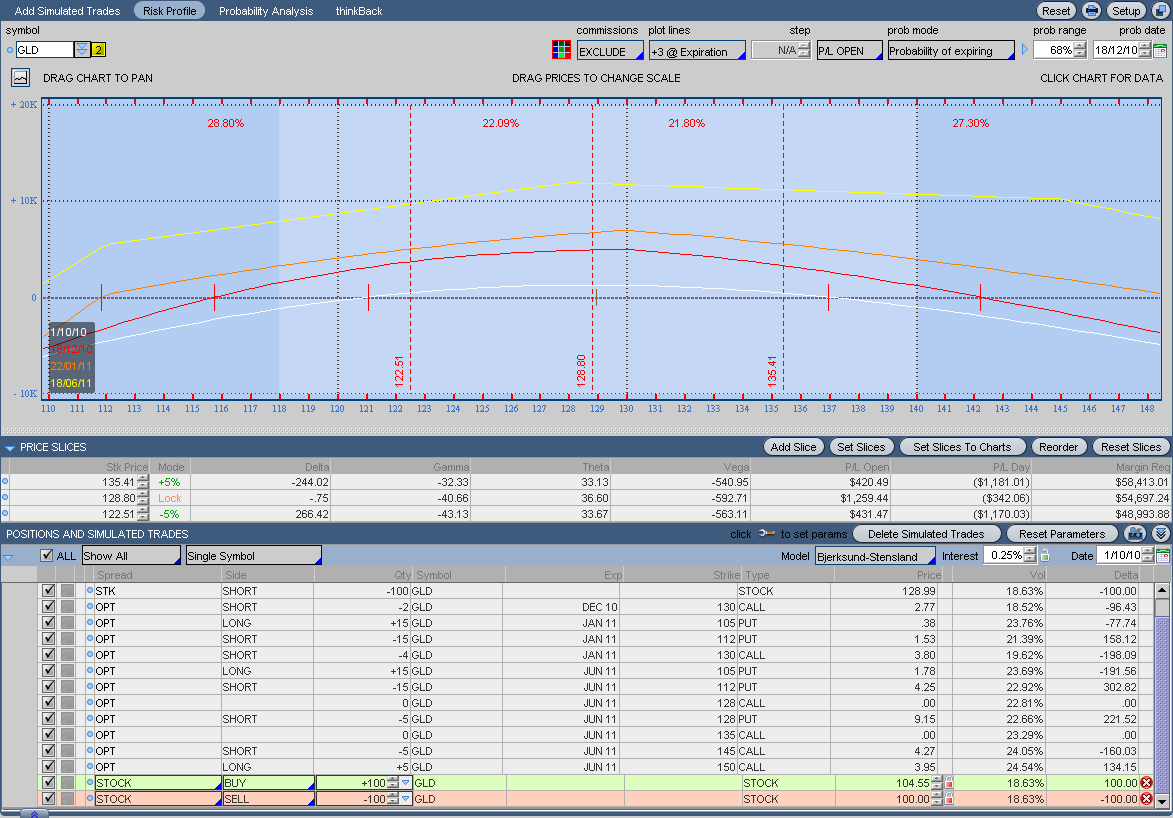The width and height of the screenshot is (1173, 818).
Task: Open the thinkBack tab
Action: tap(359, 11)
